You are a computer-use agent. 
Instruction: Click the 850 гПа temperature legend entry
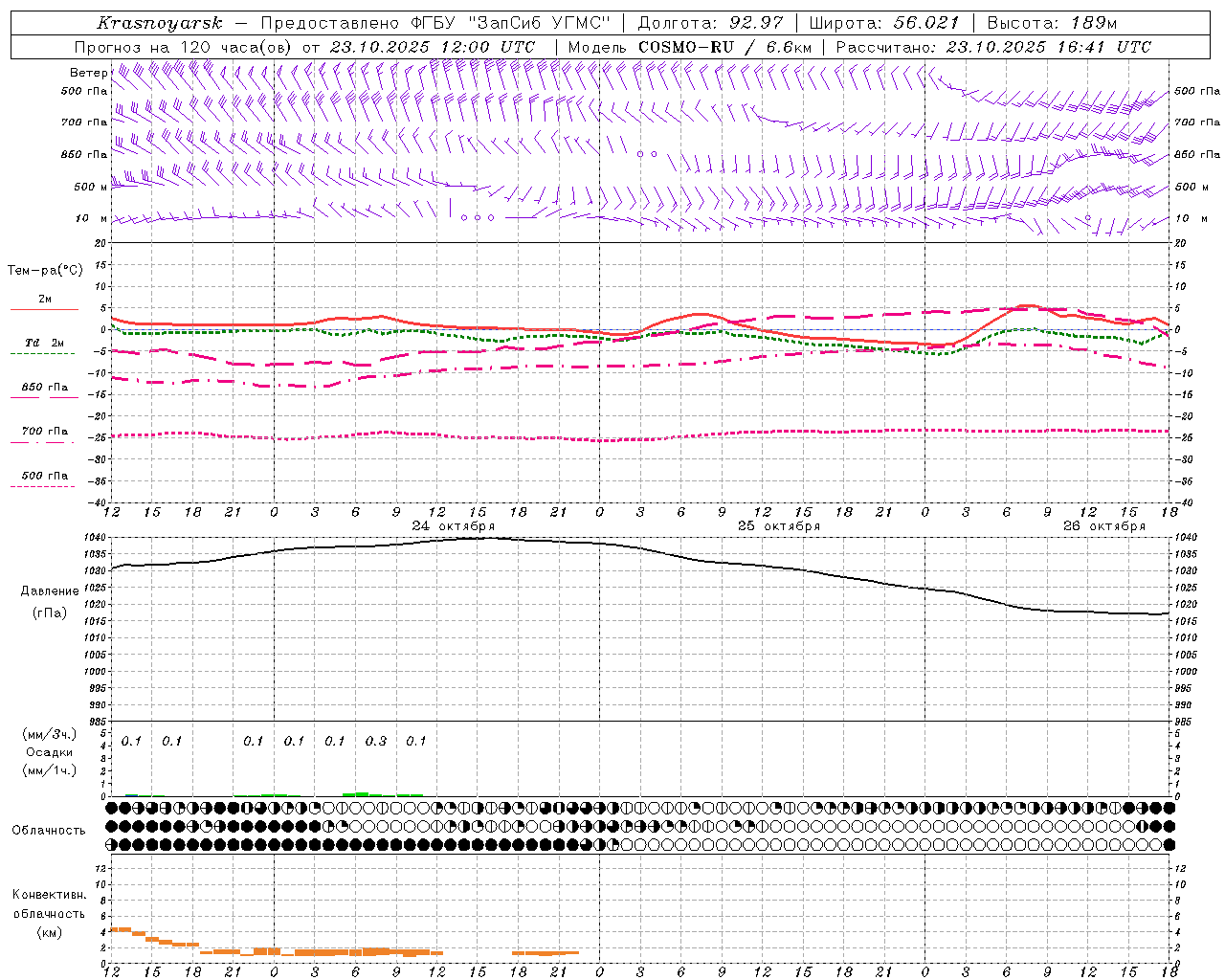(45, 388)
